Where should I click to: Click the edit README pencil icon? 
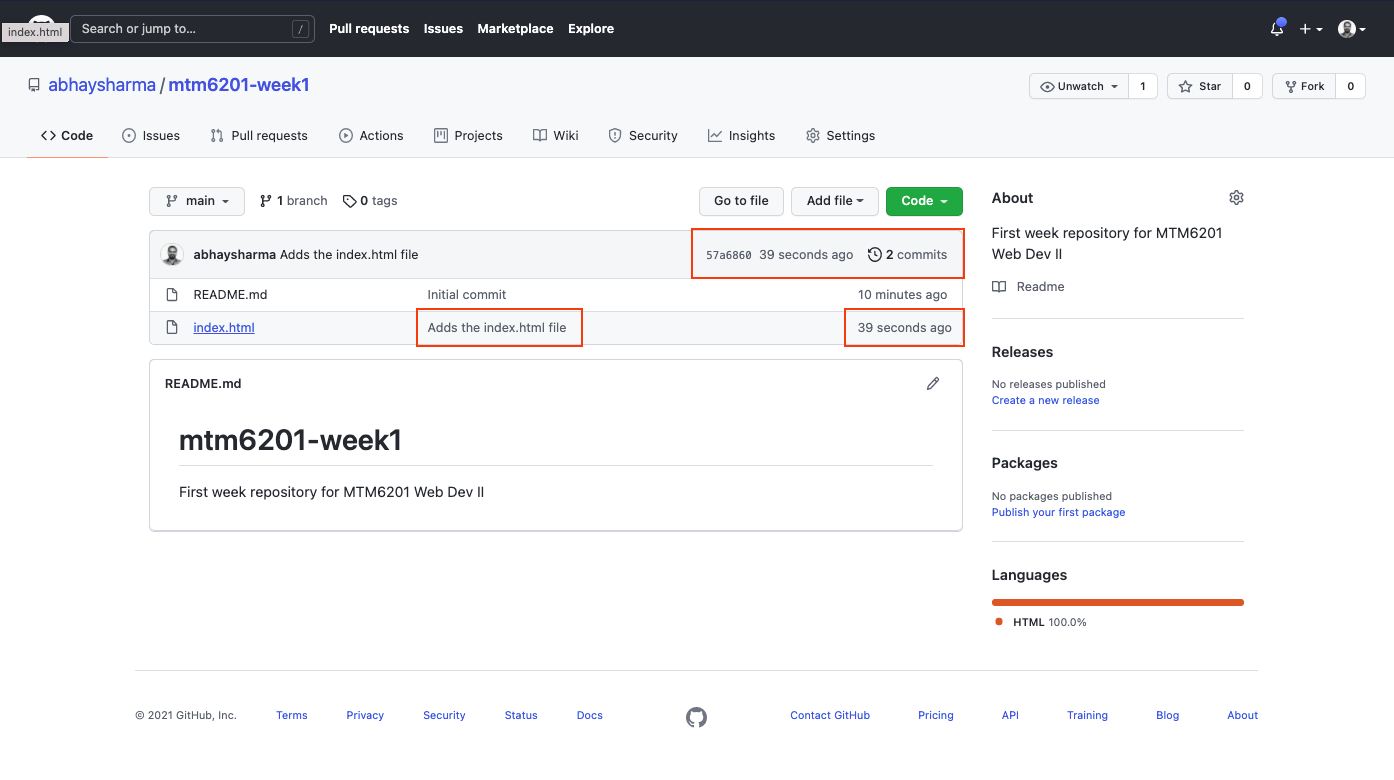pos(933,383)
